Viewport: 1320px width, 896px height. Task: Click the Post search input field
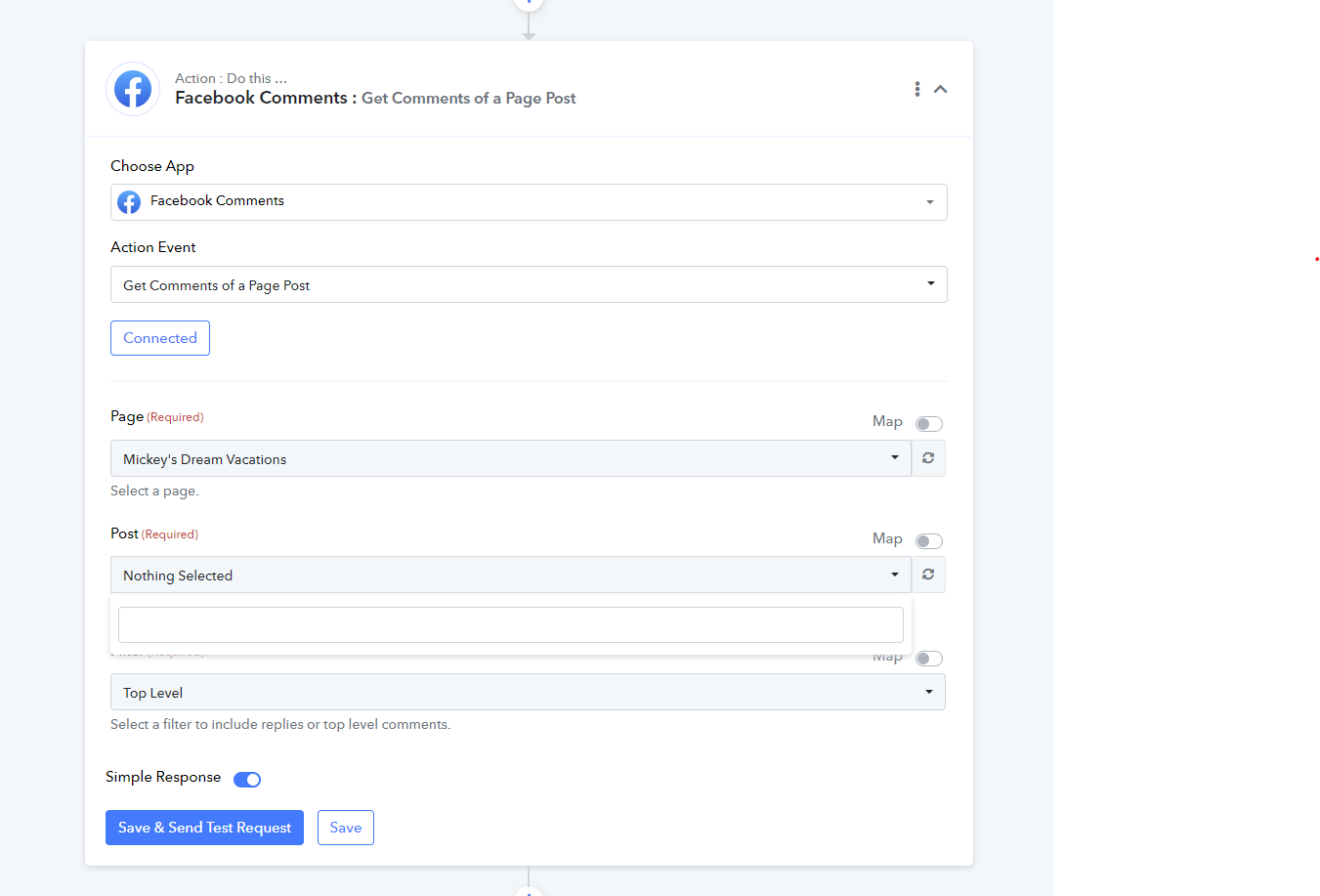(x=510, y=624)
